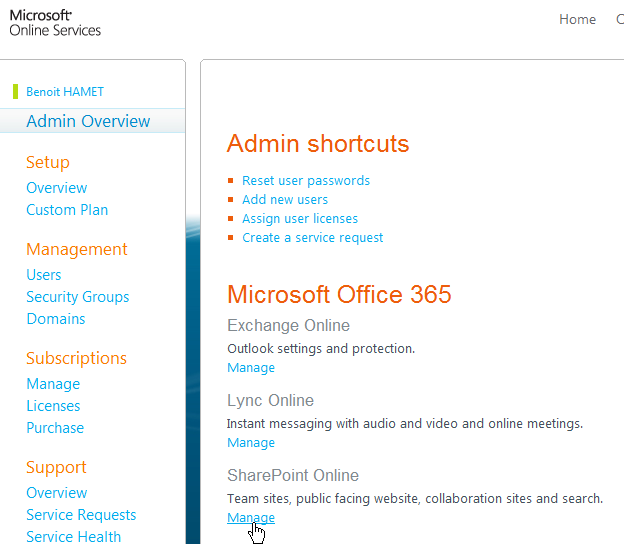This screenshot has width=624, height=544.
Task: Navigate to Security Groups
Action: [x=77, y=297]
